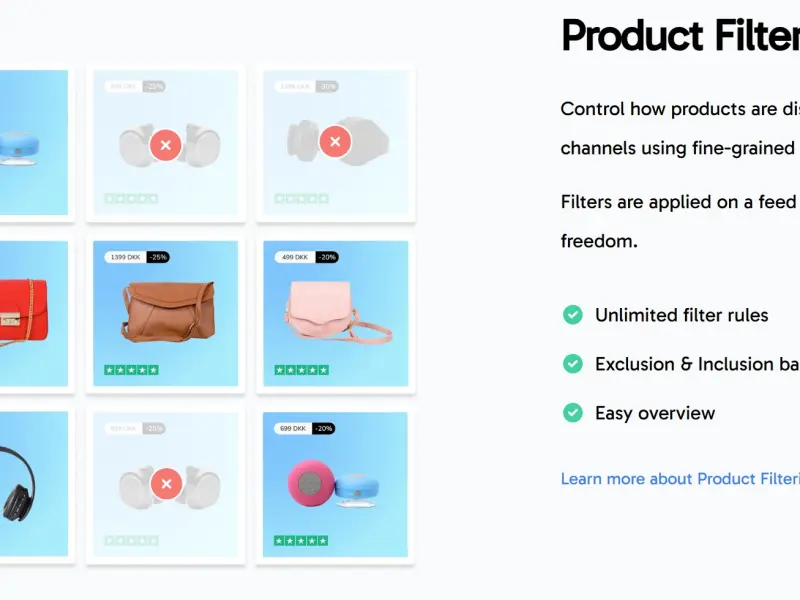Click the 699 DKK price tag
The height and width of the screenshot is (600, 800).
pyautogui.click(x=293, y=429)
